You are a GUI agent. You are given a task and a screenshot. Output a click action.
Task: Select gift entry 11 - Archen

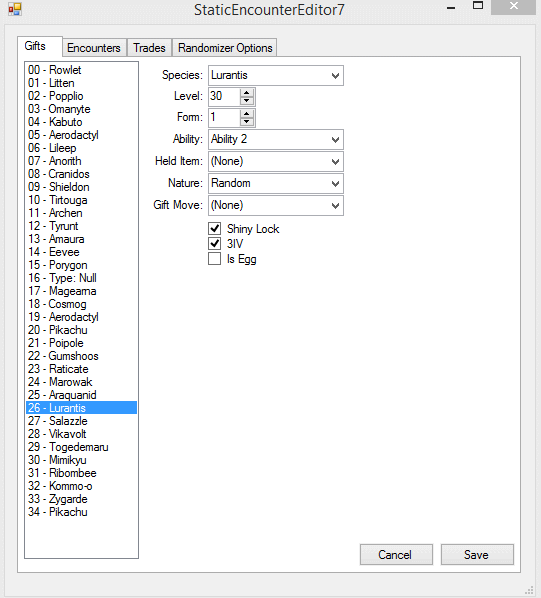coord(81,213)
